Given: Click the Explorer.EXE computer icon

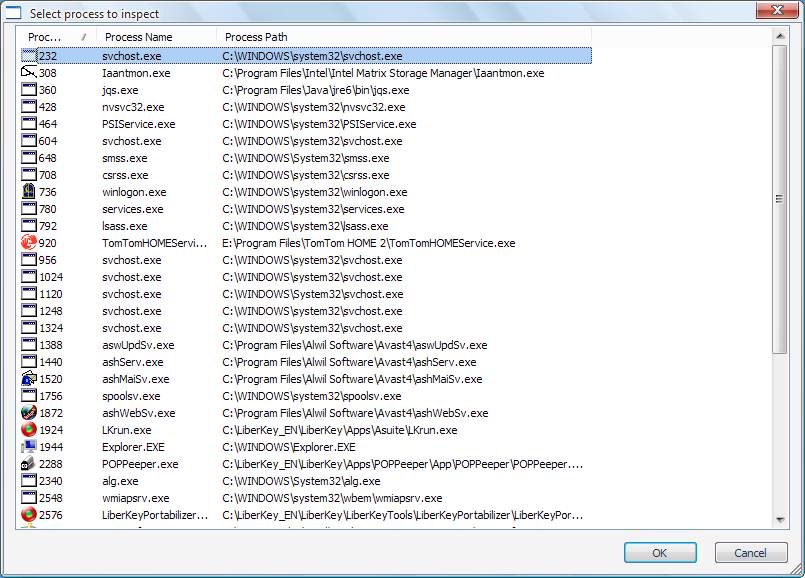Looking at the screenshot, I should [x=29, y=447].
